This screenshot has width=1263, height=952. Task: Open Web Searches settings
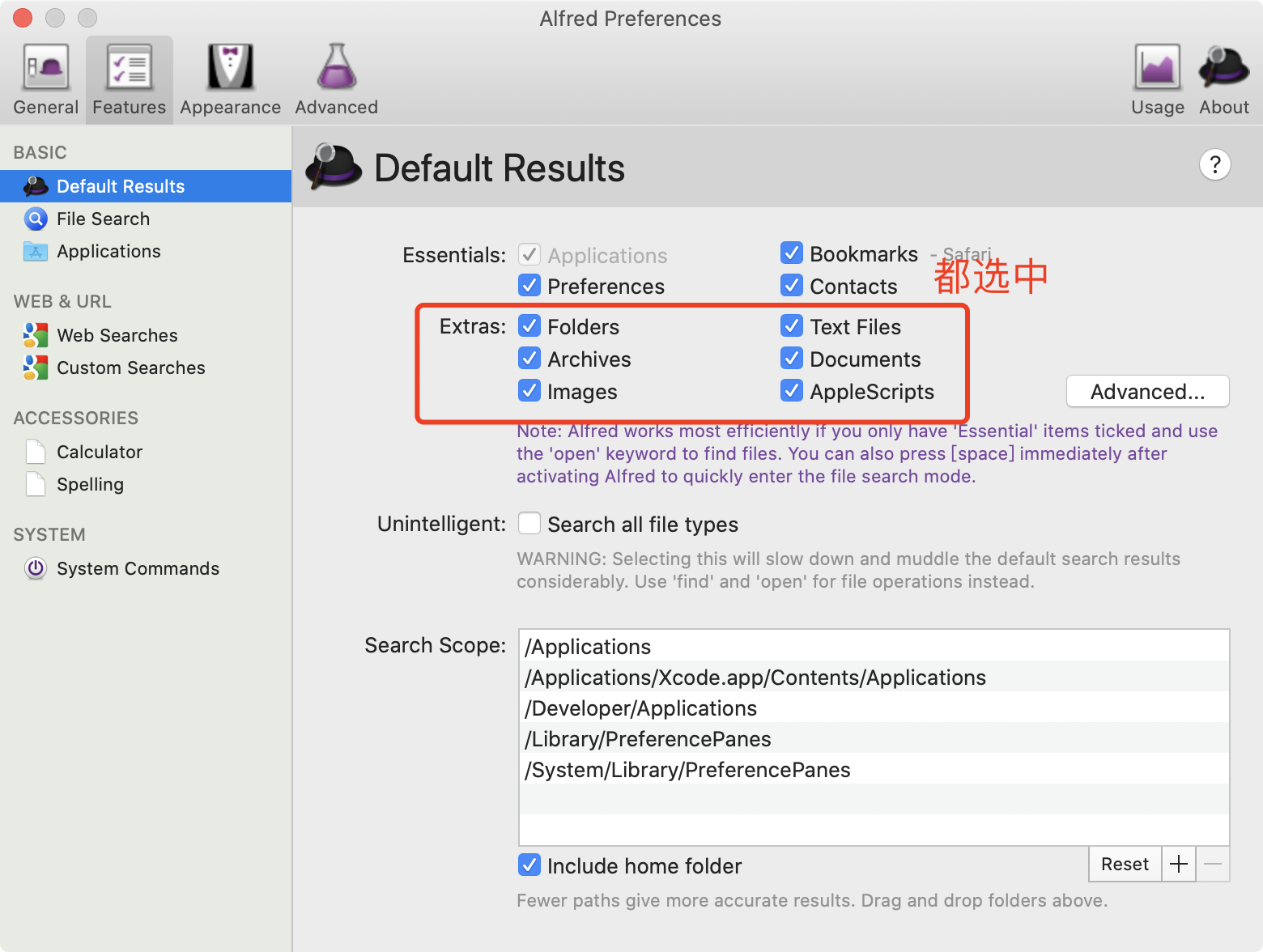[x=146, y=335]
